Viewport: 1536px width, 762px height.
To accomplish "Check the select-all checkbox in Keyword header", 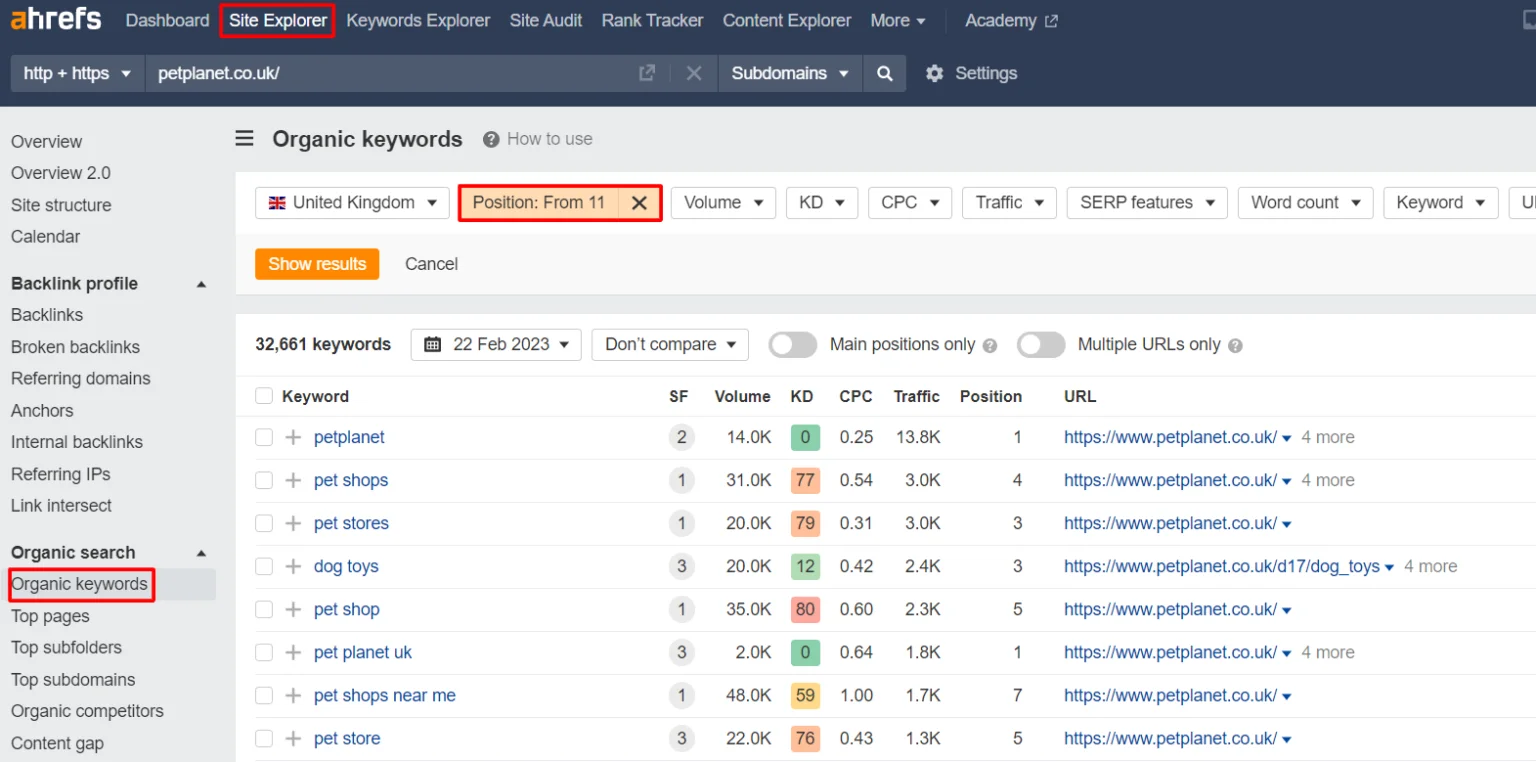I will (x=264, y=396).
